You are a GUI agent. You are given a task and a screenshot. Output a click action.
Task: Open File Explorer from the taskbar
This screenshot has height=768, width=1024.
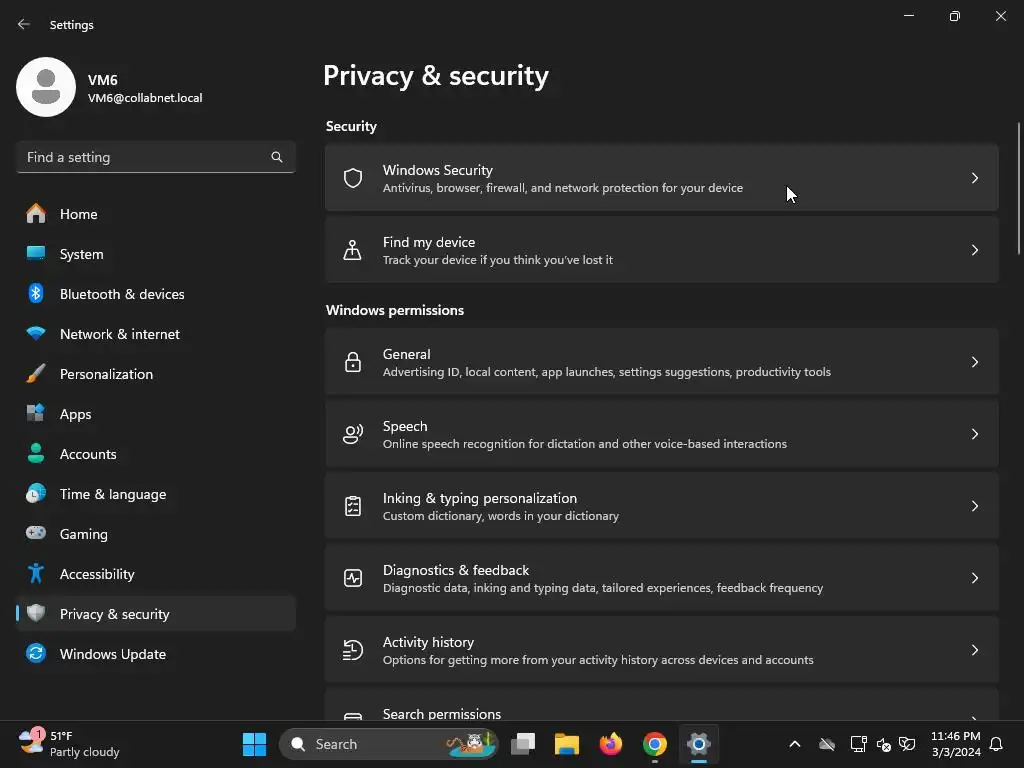coord(566,744)
